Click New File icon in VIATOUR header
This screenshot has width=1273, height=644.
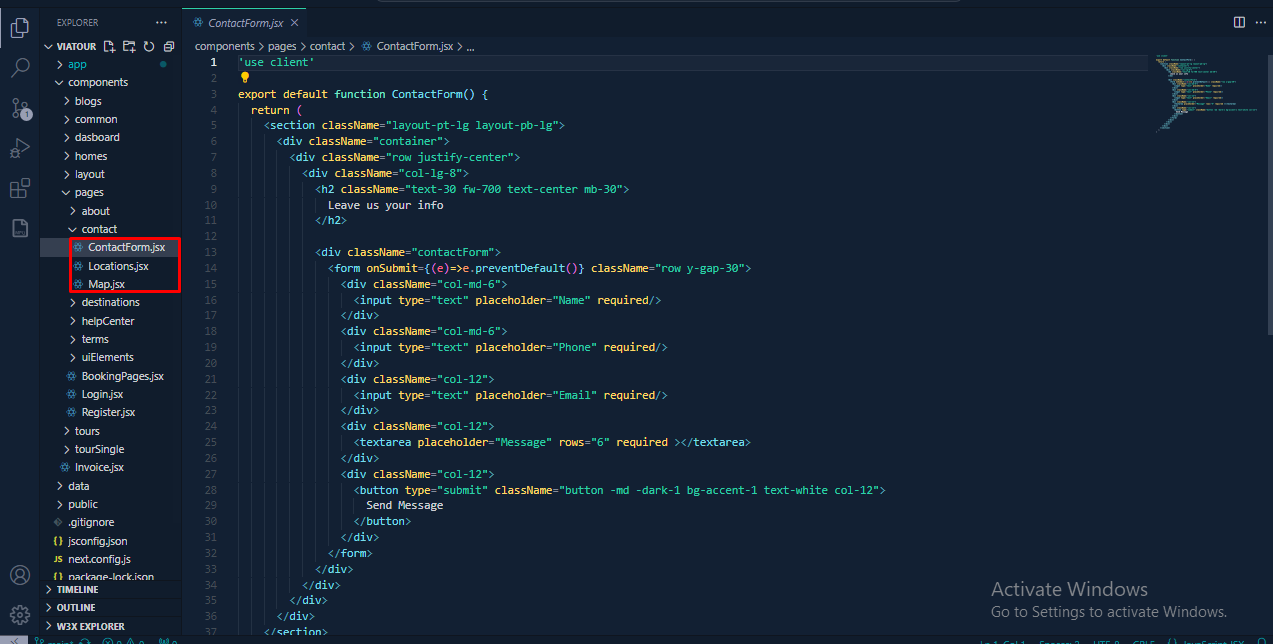(x=109, y=46)
